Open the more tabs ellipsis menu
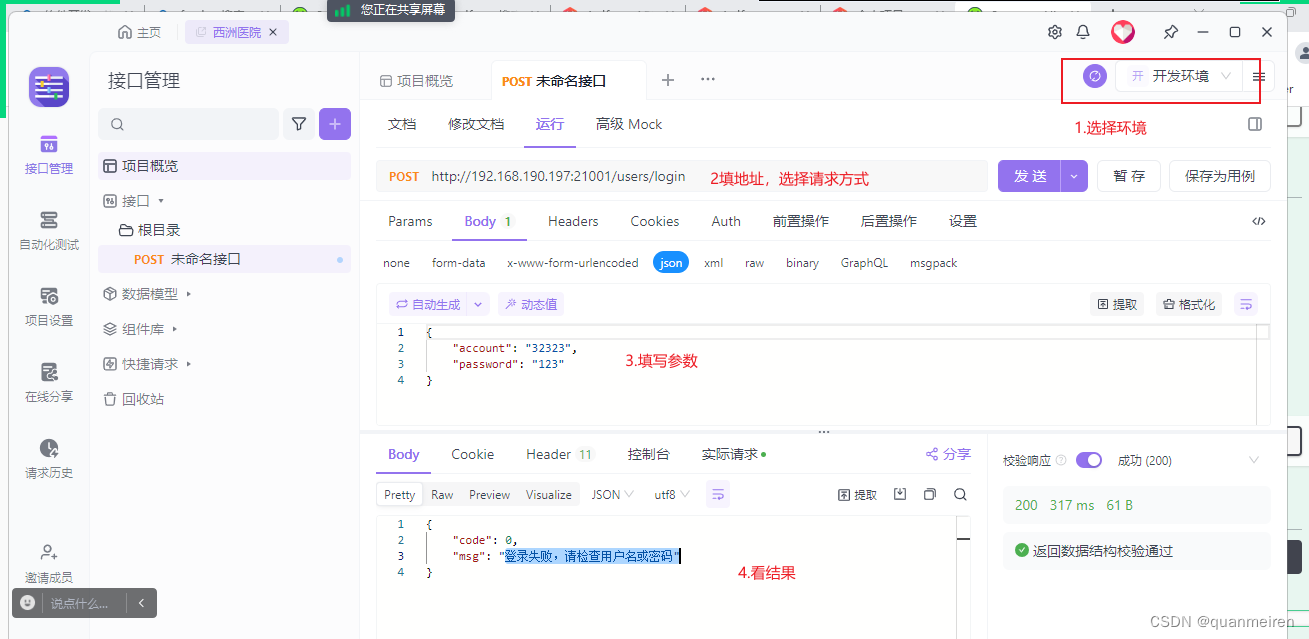 click(708, 80)
